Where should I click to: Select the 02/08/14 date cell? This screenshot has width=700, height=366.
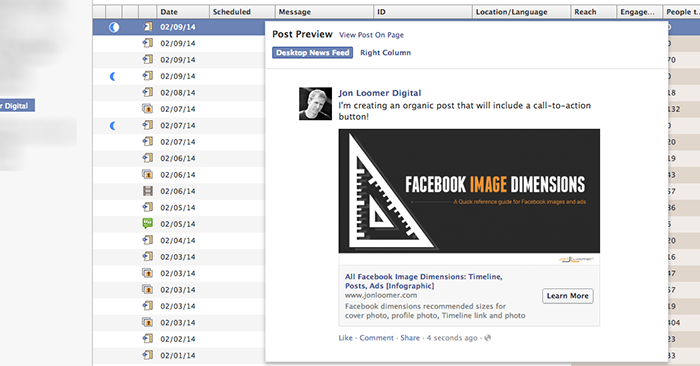point(178,93)
